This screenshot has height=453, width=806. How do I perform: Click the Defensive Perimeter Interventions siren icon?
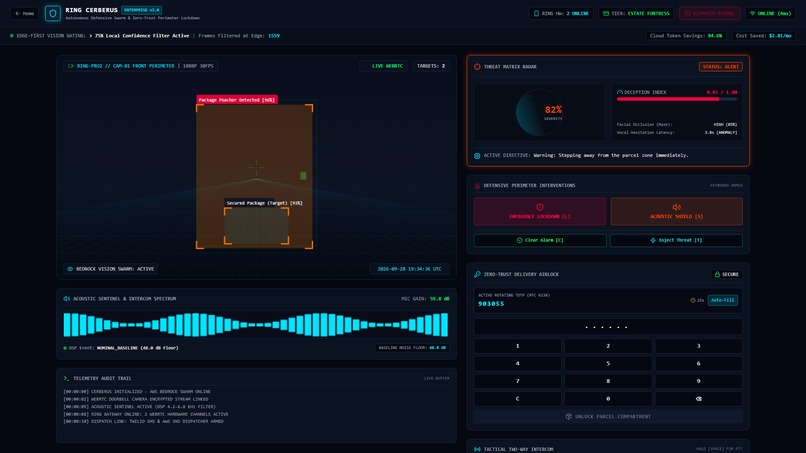[x=477, y=186]
